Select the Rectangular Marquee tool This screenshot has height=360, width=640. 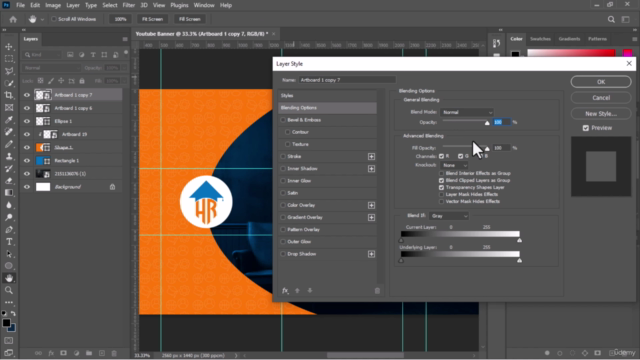[9, 59]
